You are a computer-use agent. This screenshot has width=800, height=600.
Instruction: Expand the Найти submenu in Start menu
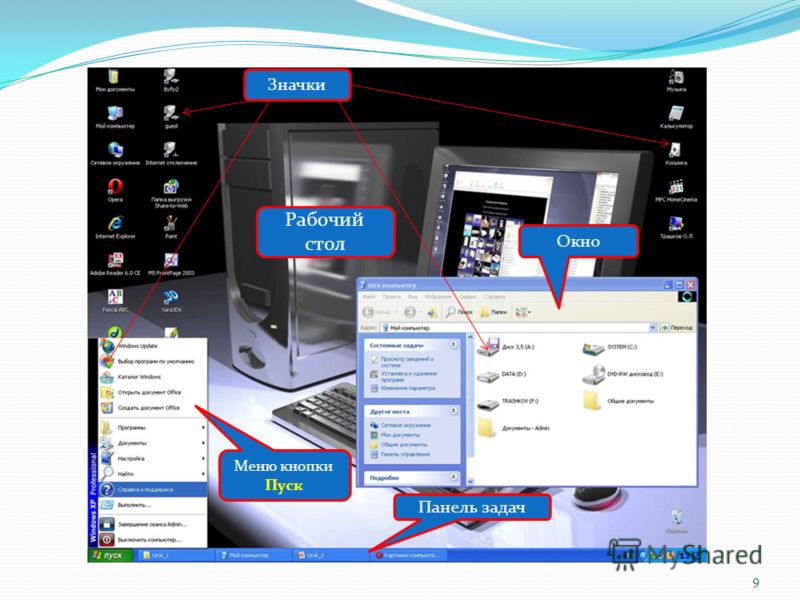(x=153, y=473)
